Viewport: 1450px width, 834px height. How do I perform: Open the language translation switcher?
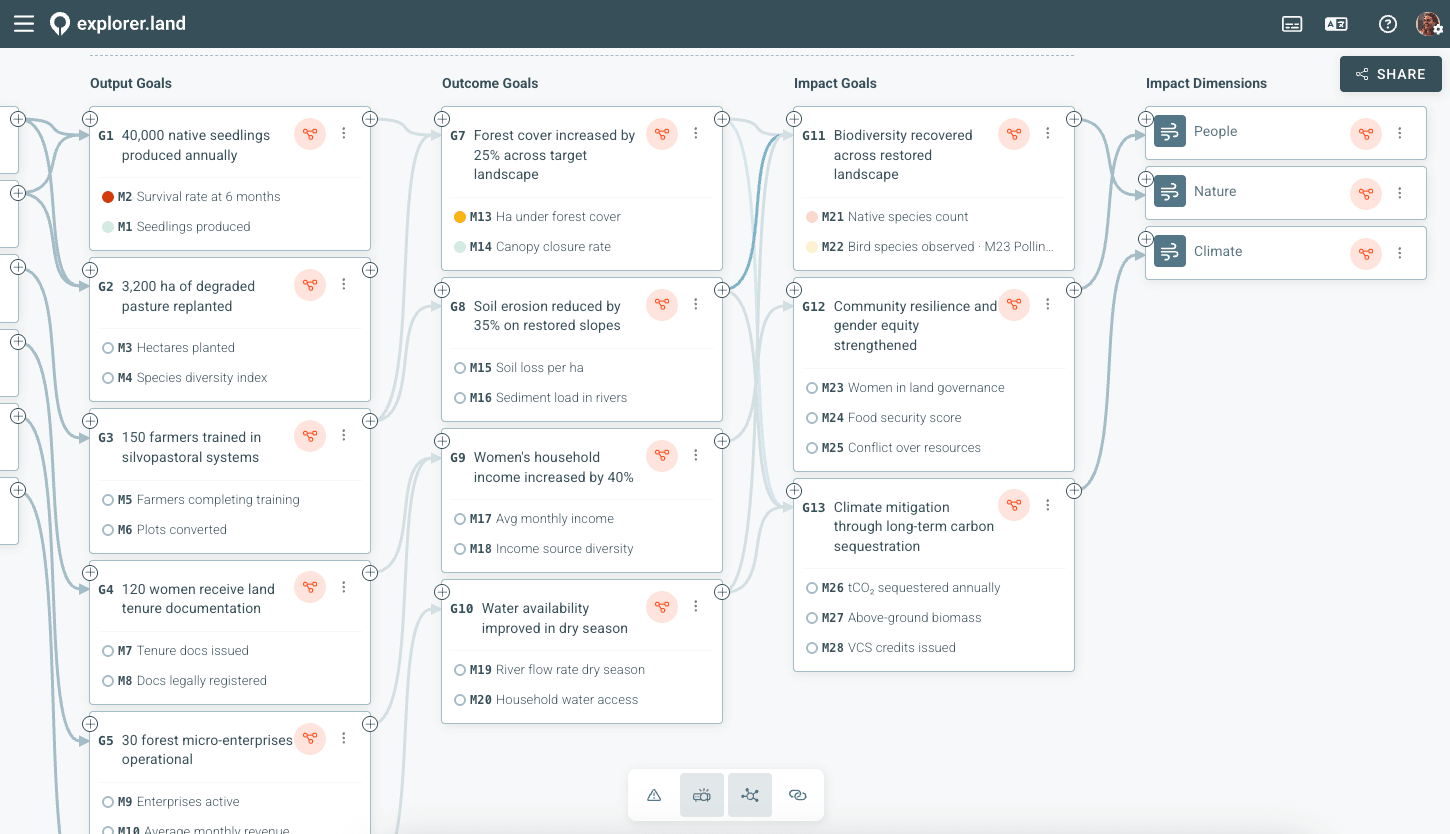(1336, 25)
